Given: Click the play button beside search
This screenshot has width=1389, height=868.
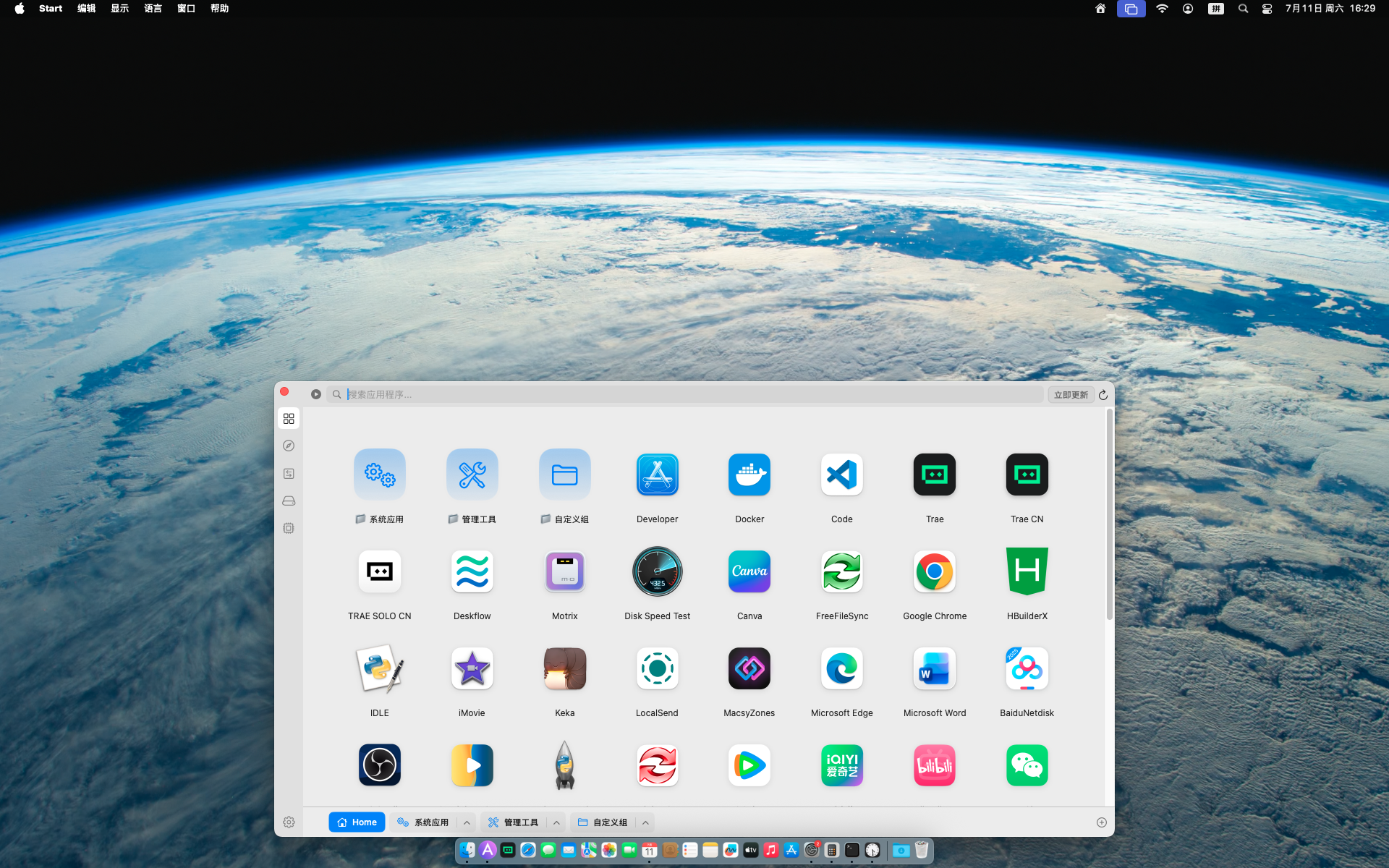Looking at the screenshot, I should [x=316, y=394].
